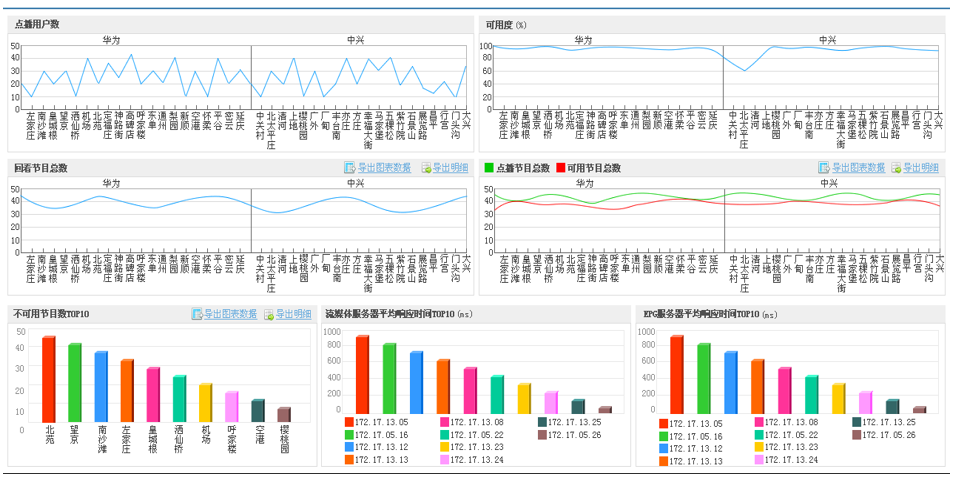Viewport: 955px width, 492px height.
Task: Open 导出明细 link in 点播节目总数 panel
Action: 920,168
